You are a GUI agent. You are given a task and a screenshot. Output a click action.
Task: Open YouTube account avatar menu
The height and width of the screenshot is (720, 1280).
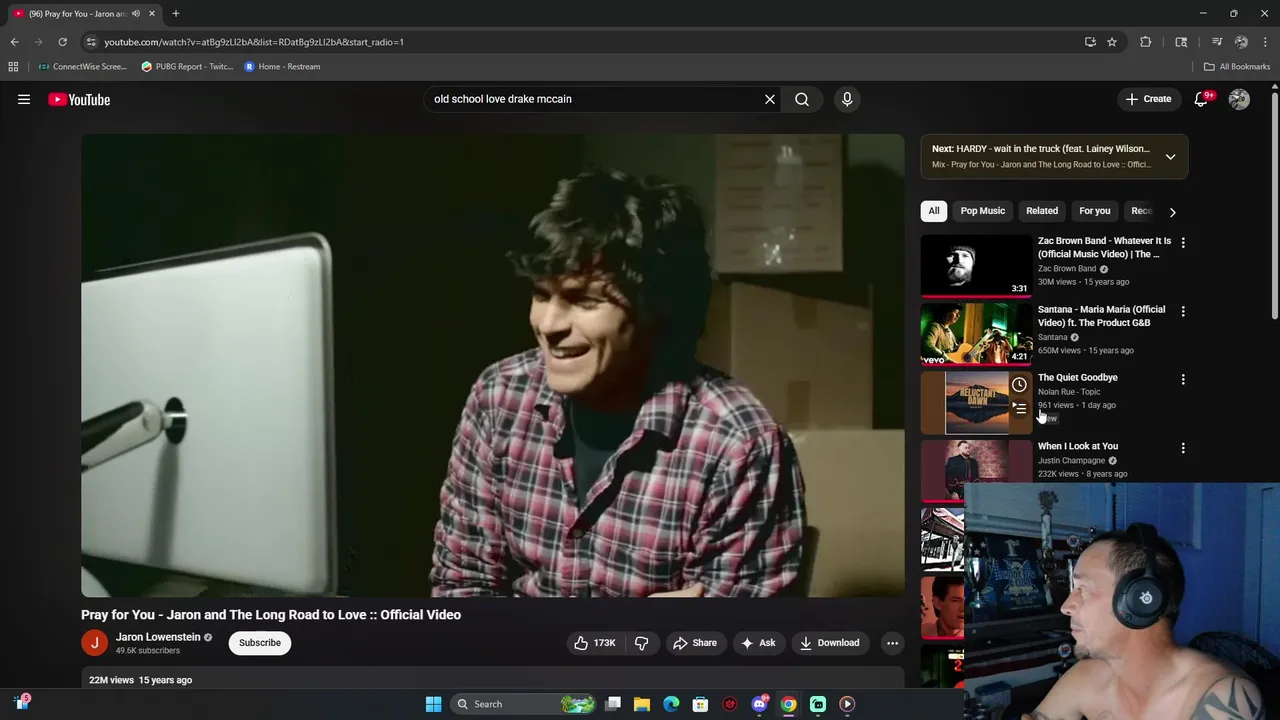(1239, 99)
